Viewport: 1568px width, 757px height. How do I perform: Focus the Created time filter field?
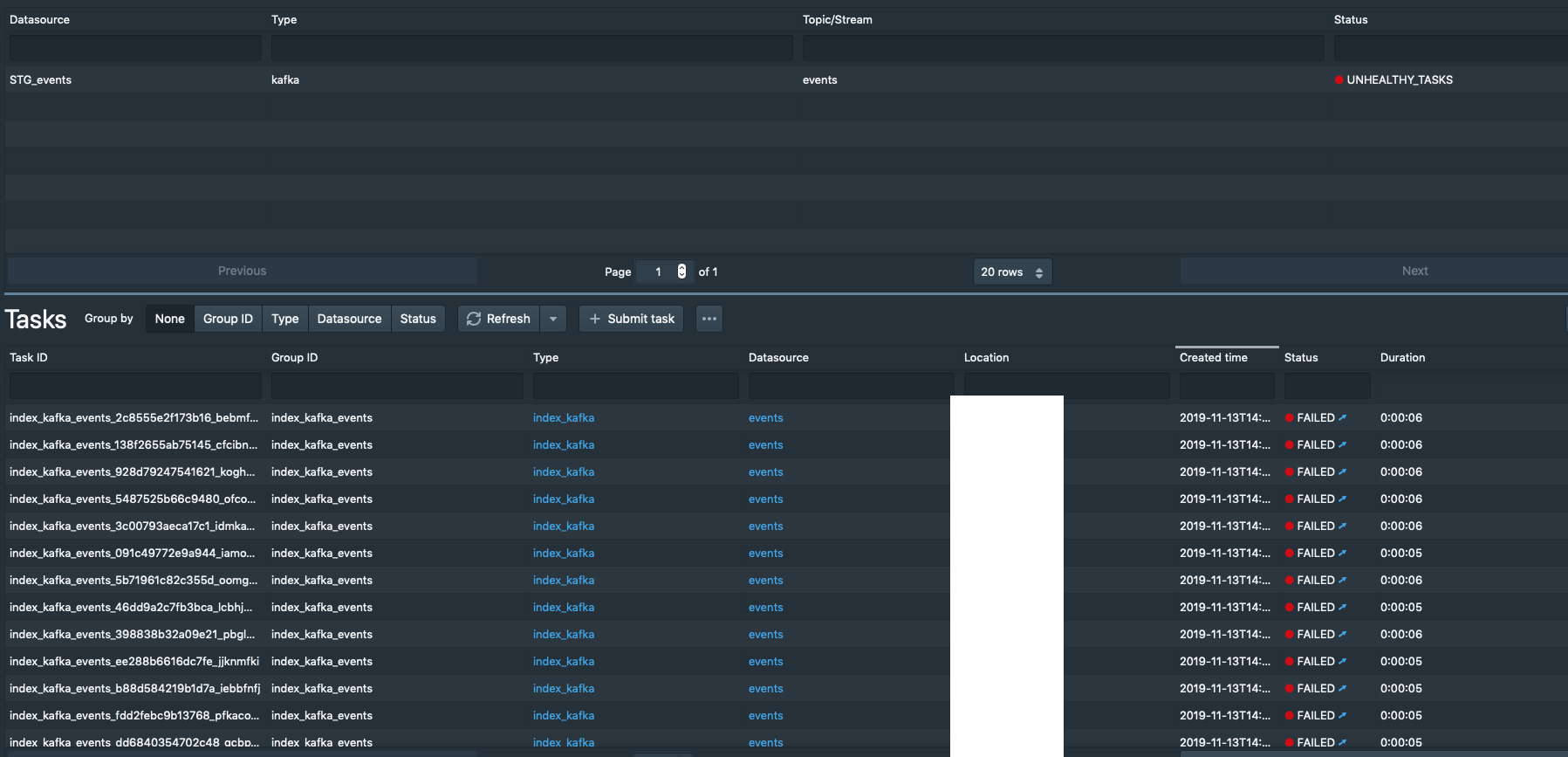1227,386
